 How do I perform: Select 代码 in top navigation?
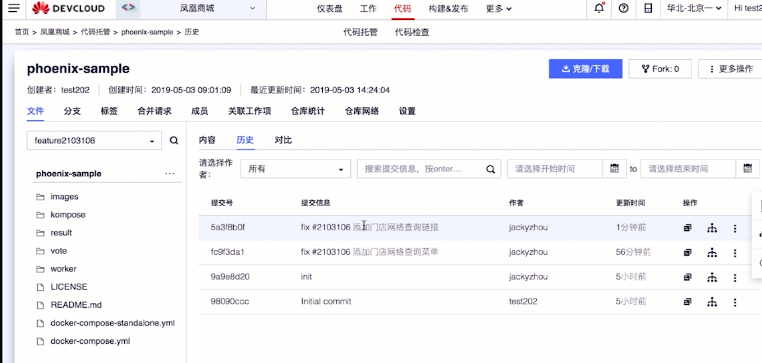pyautogui.click(x=403, y=8)
